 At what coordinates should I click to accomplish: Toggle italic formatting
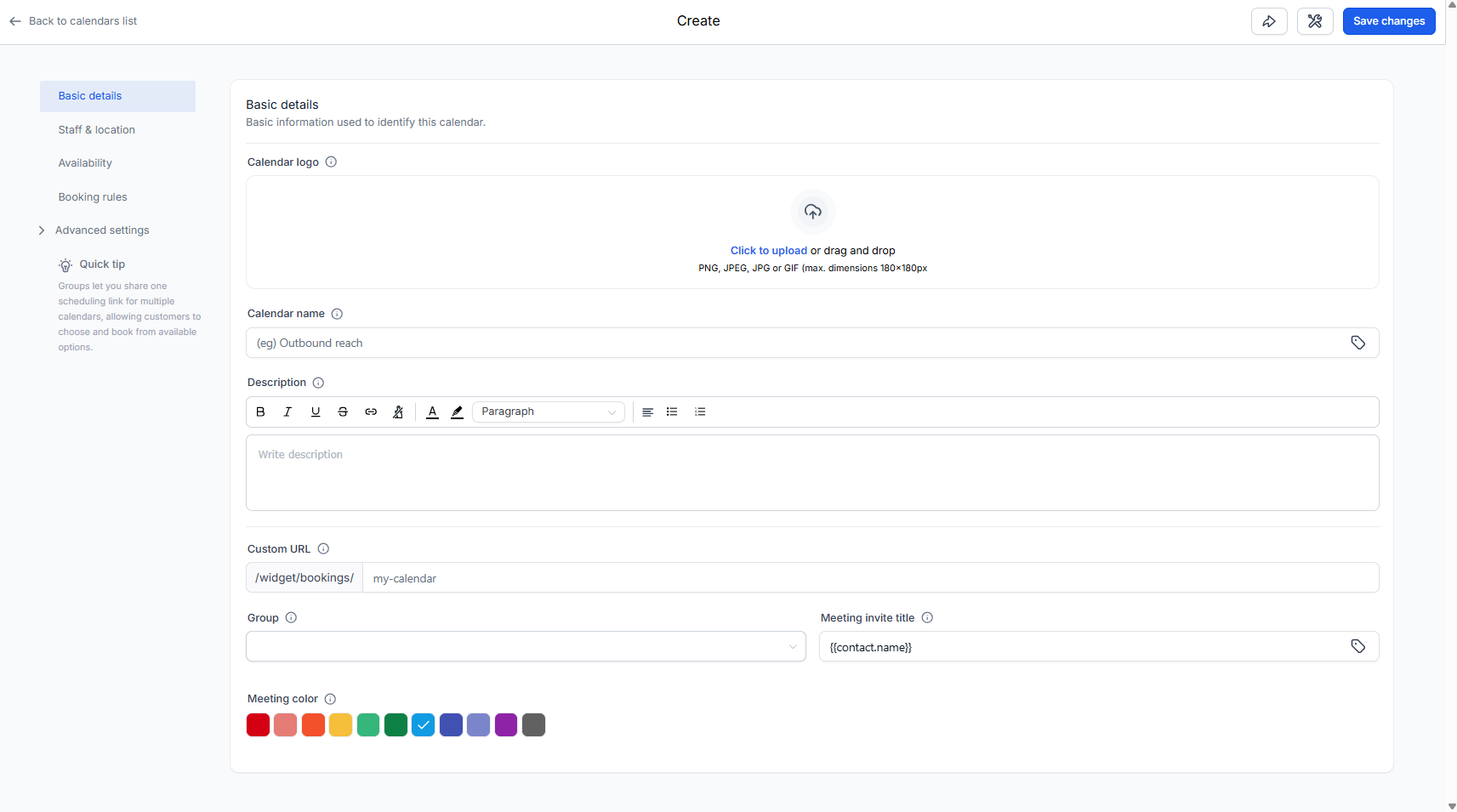pos(287,412)
